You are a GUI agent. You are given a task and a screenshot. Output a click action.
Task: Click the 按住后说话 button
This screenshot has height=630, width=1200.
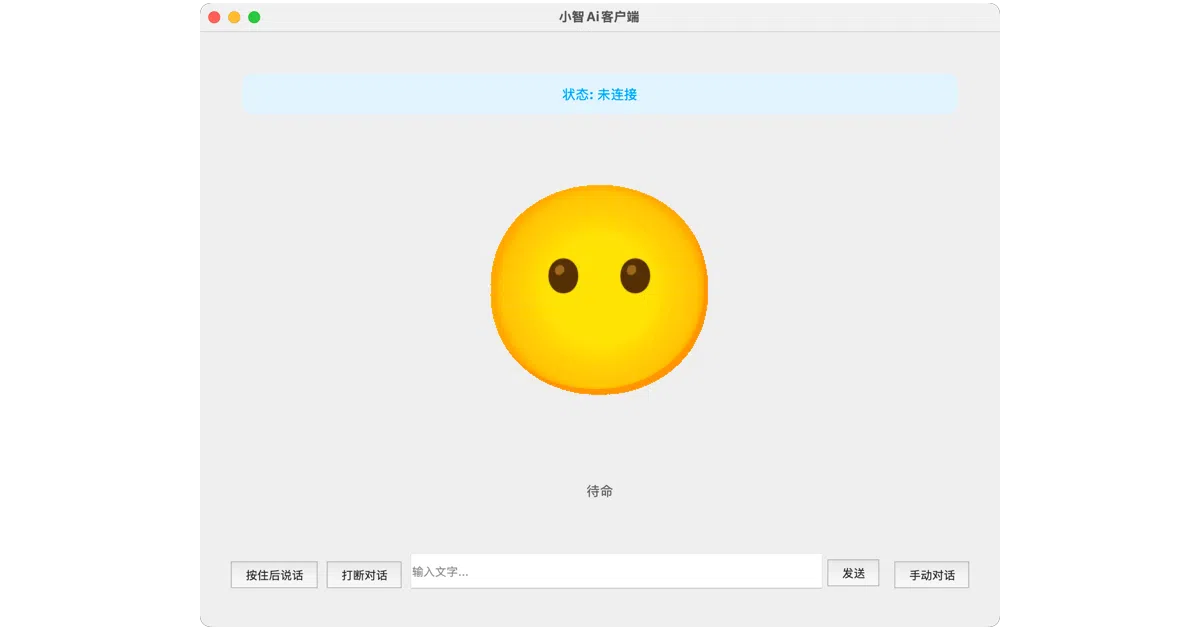(x=274, y=575)
